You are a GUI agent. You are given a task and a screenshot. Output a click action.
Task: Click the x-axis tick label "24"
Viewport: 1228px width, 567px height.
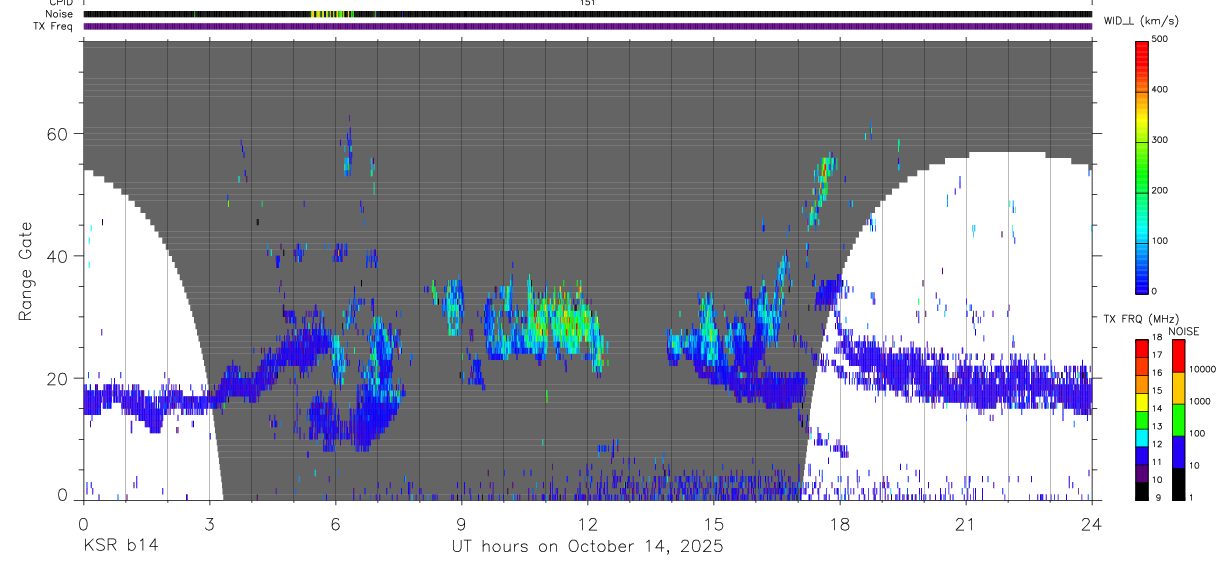click(1091, 524)
